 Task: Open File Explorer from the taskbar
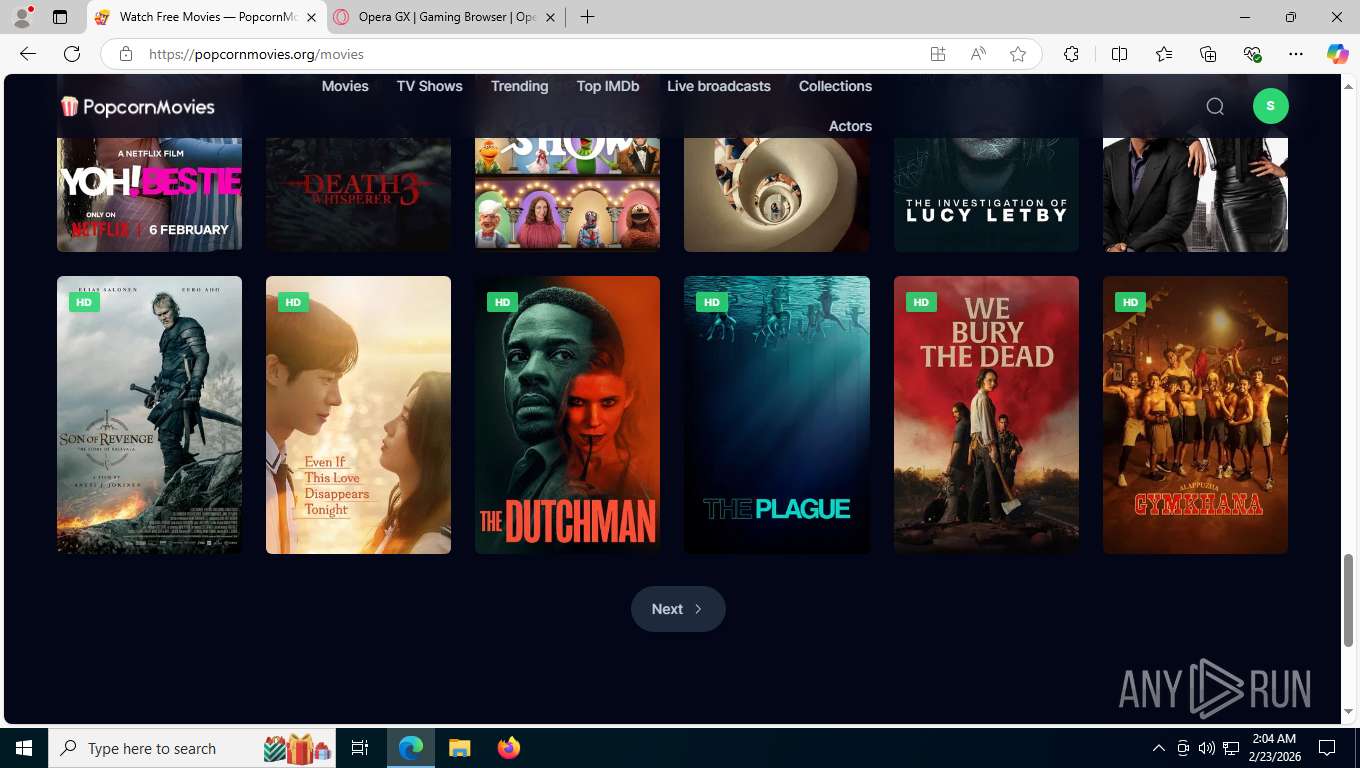click(x=459, y=748)
